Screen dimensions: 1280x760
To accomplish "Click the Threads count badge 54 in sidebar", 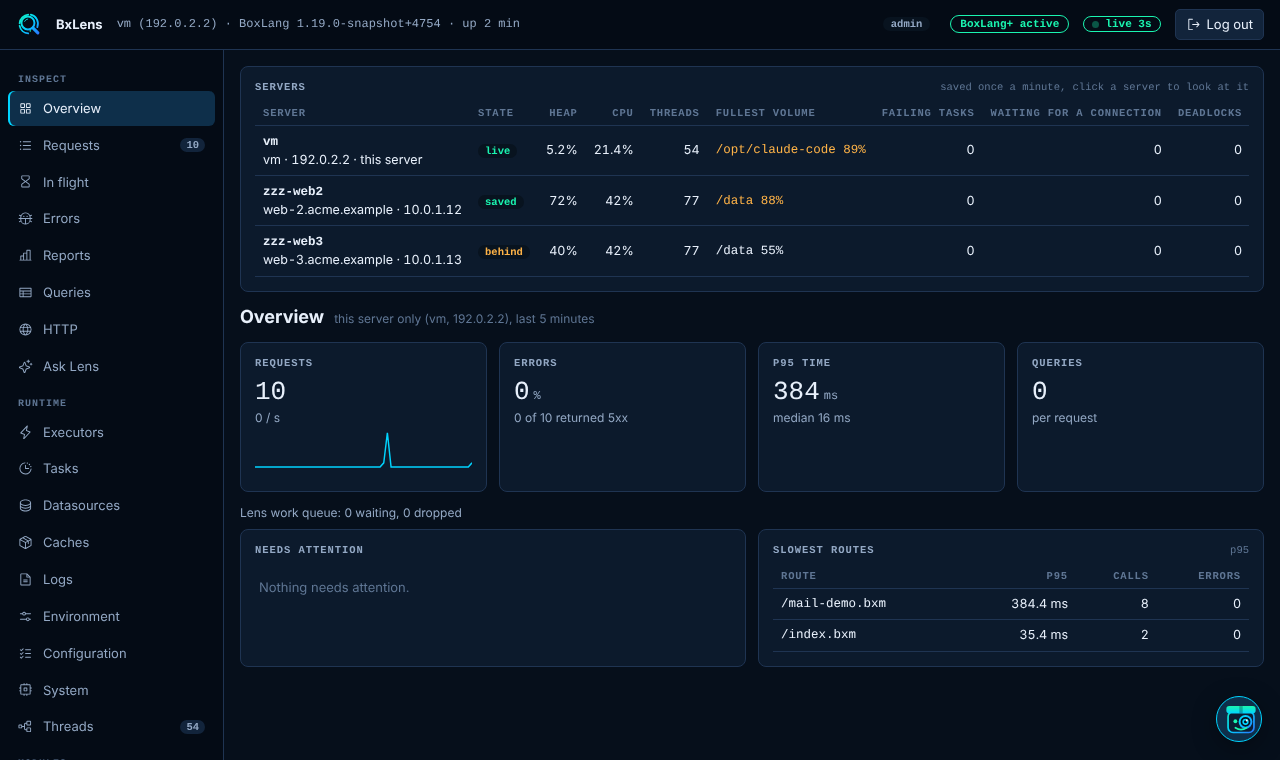I will (192, 726).
